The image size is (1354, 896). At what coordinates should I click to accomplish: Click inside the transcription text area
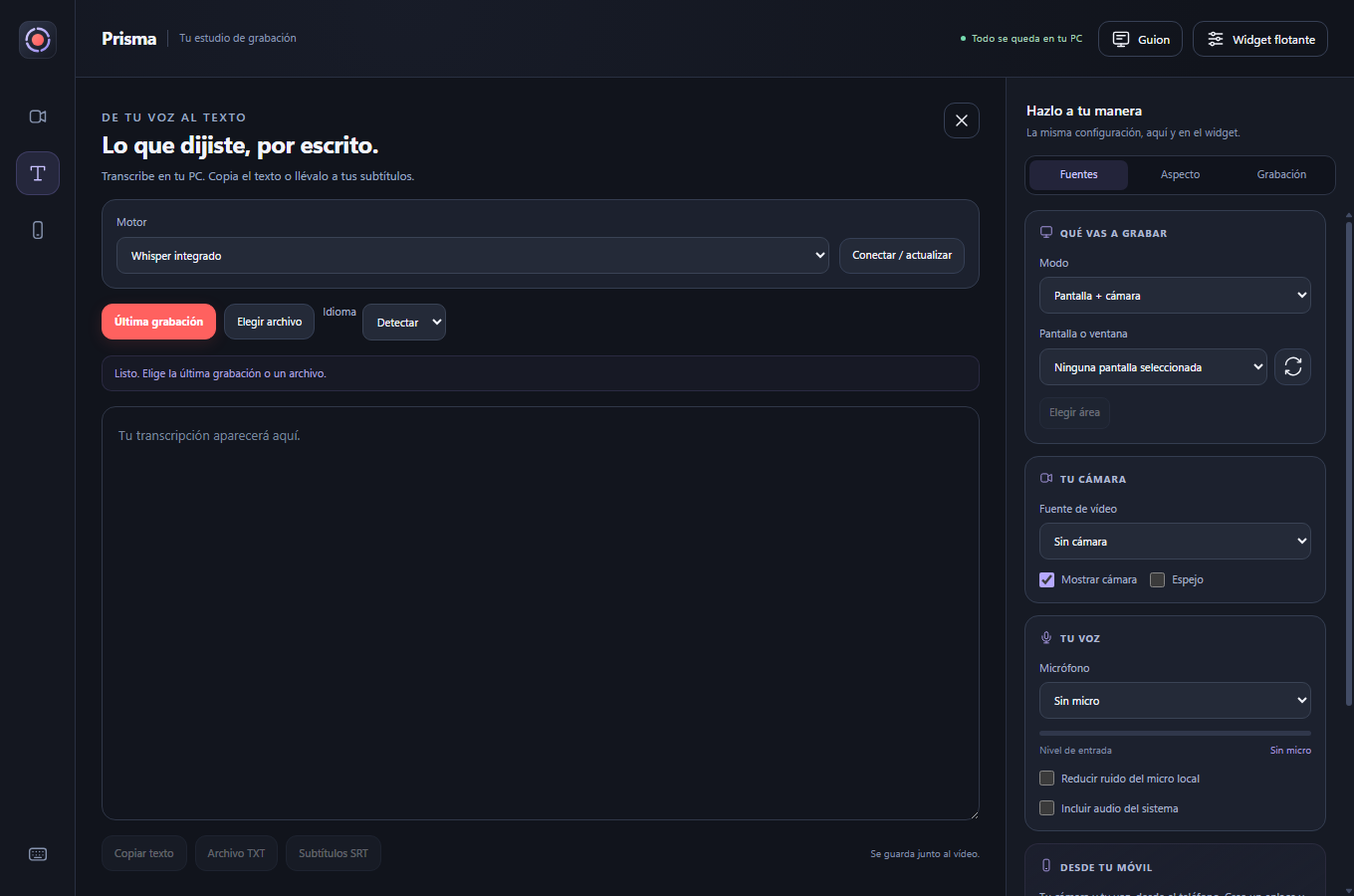click(541, 613)
